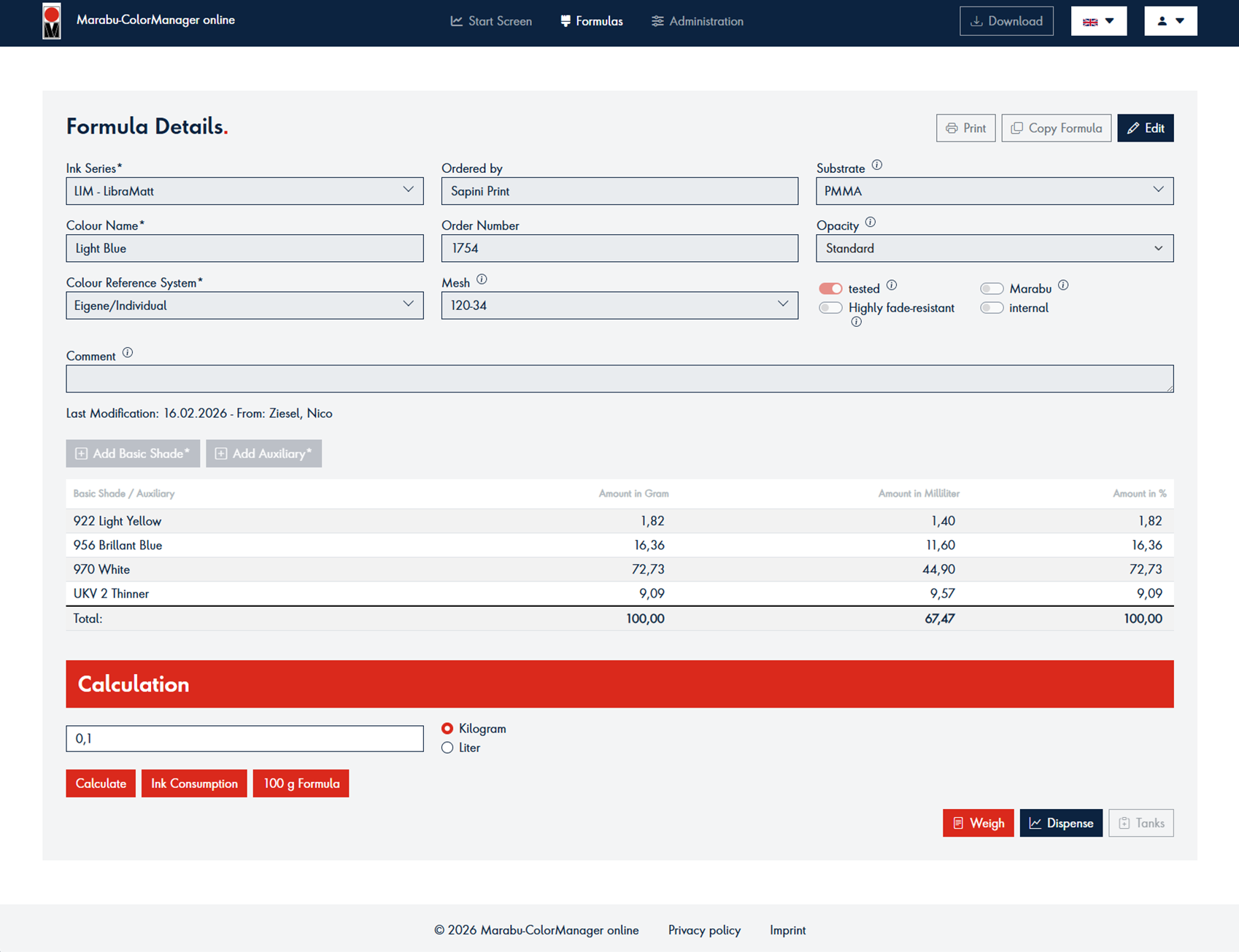Open the Substrate PMMA dropdown

tap(995, 191)
